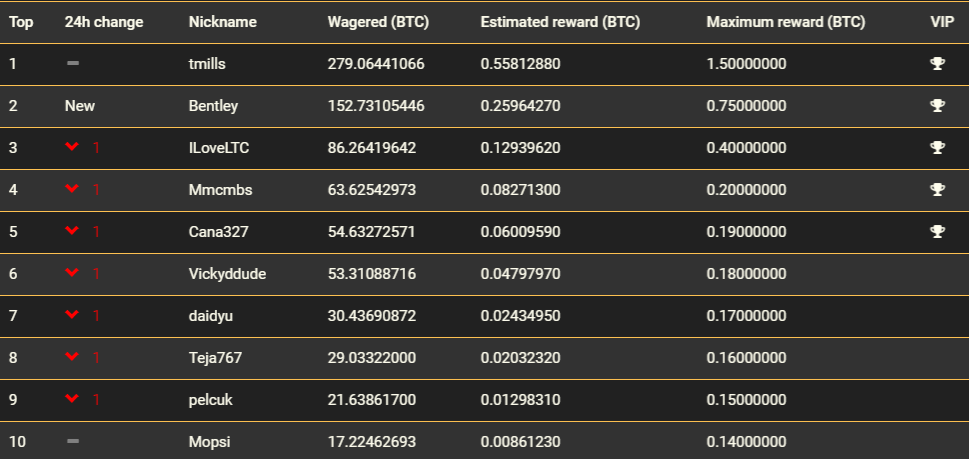
Task: Click the gray dash icon for Mopsi
Action: click(73, 441)
